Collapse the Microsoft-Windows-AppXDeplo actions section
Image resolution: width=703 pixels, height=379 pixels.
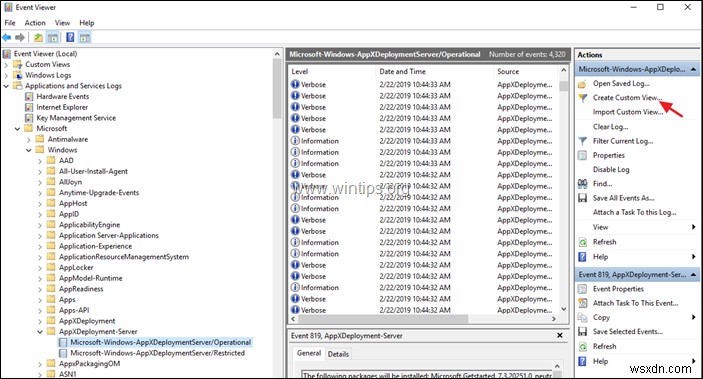[x=694, y=69]
